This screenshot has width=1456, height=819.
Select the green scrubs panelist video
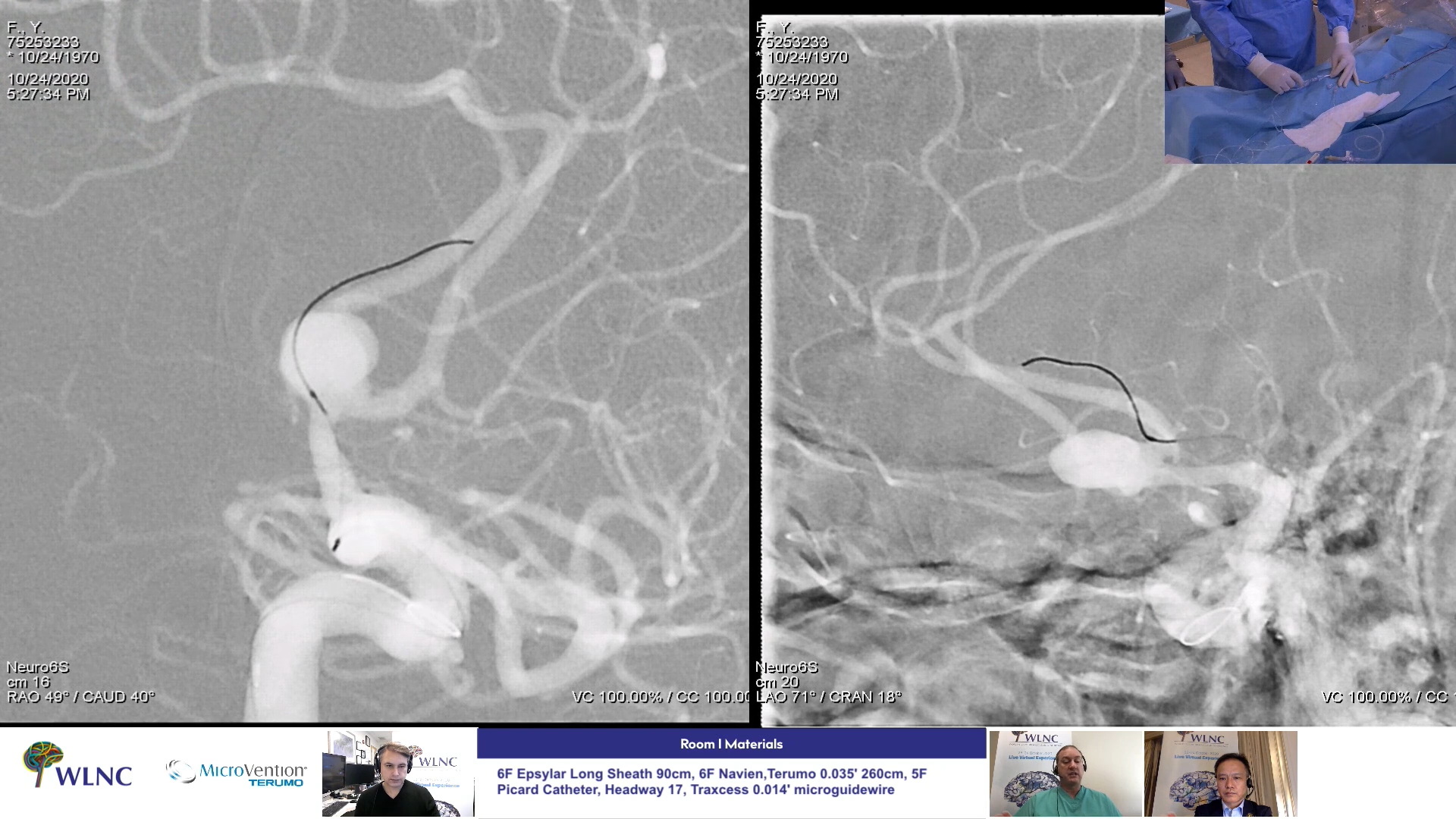(1065, 773)
